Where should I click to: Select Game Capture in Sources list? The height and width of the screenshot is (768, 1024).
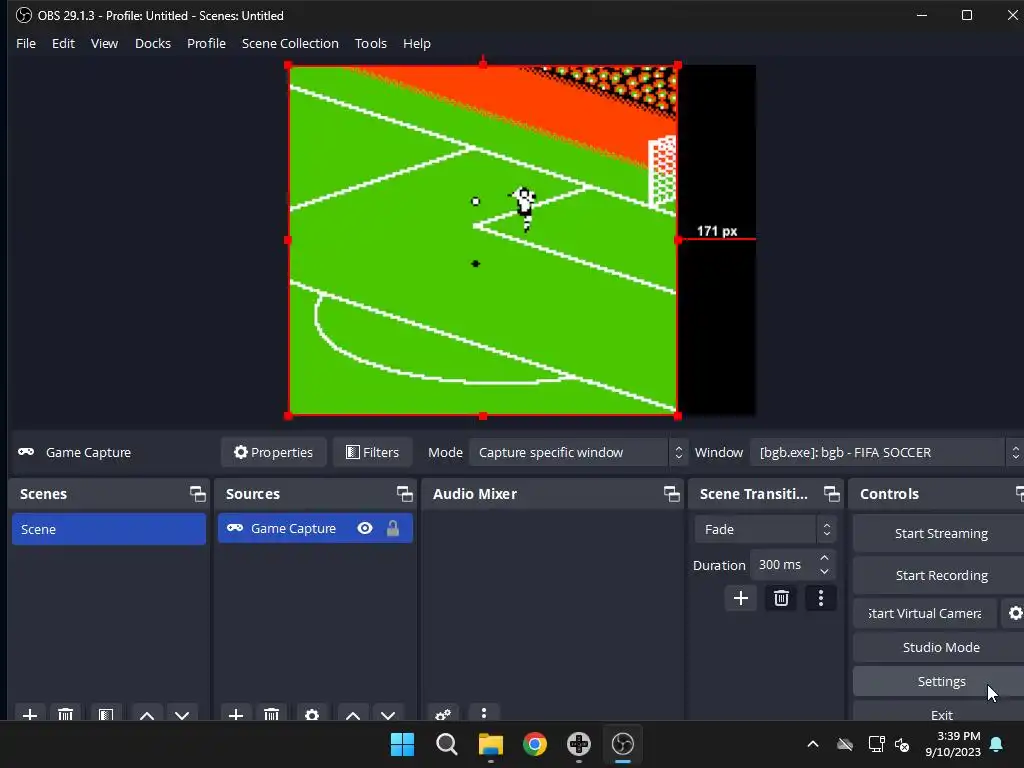click(x=315, y=528)
